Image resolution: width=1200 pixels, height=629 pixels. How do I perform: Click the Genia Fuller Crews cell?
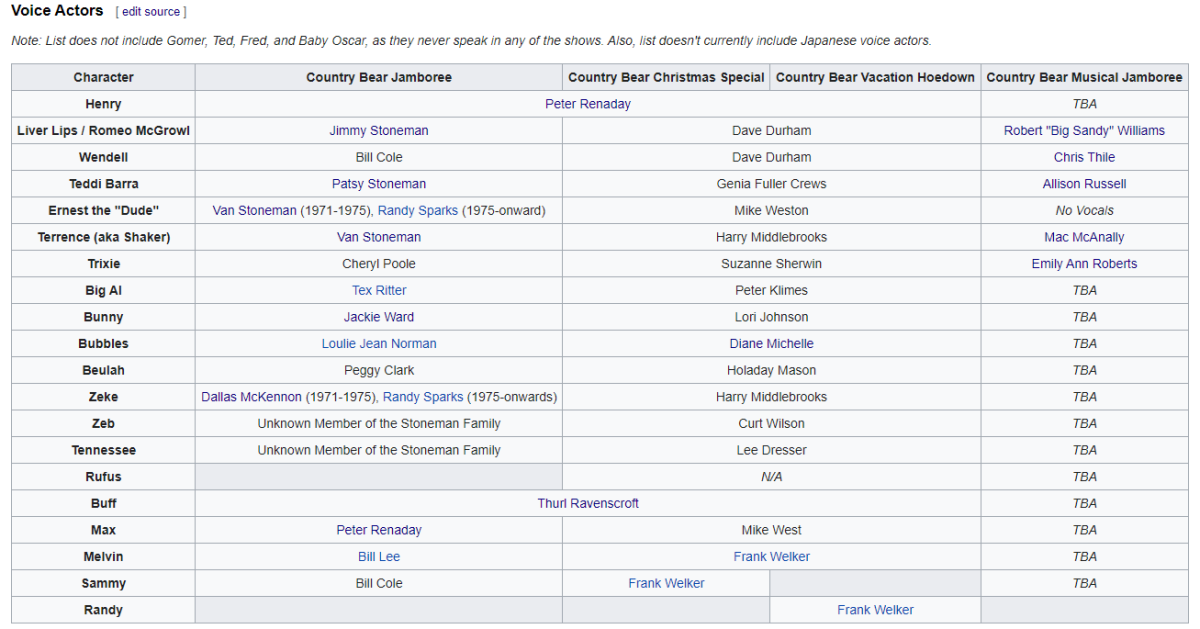coord(771,184)
